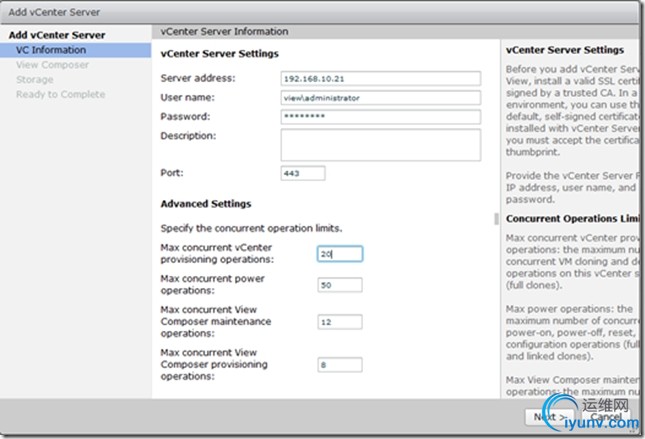Screen dimensions: 645x439
Task: Click the Port label
Action: click(172, 173)
